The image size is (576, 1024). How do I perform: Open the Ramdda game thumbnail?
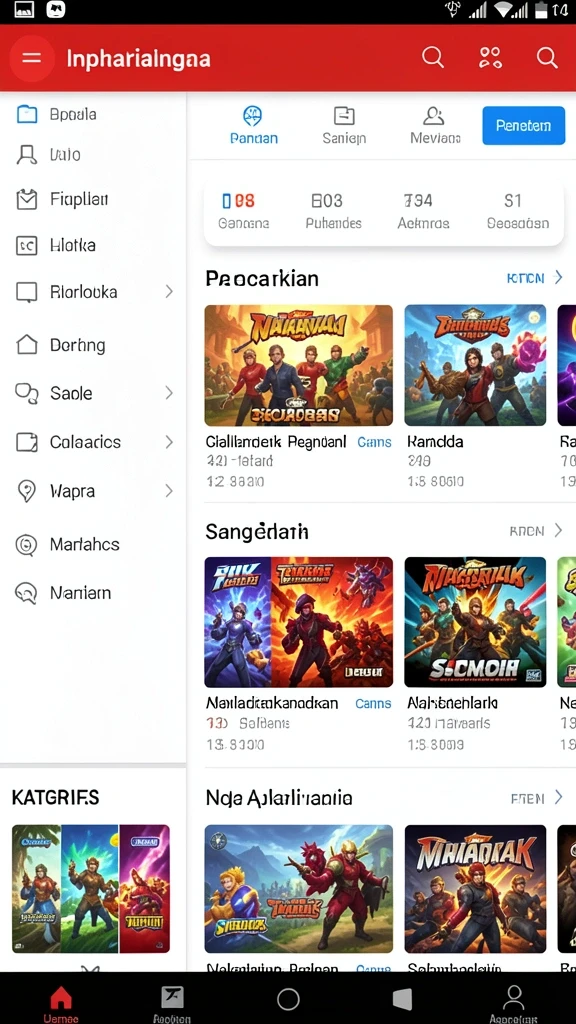click(475, 365)
